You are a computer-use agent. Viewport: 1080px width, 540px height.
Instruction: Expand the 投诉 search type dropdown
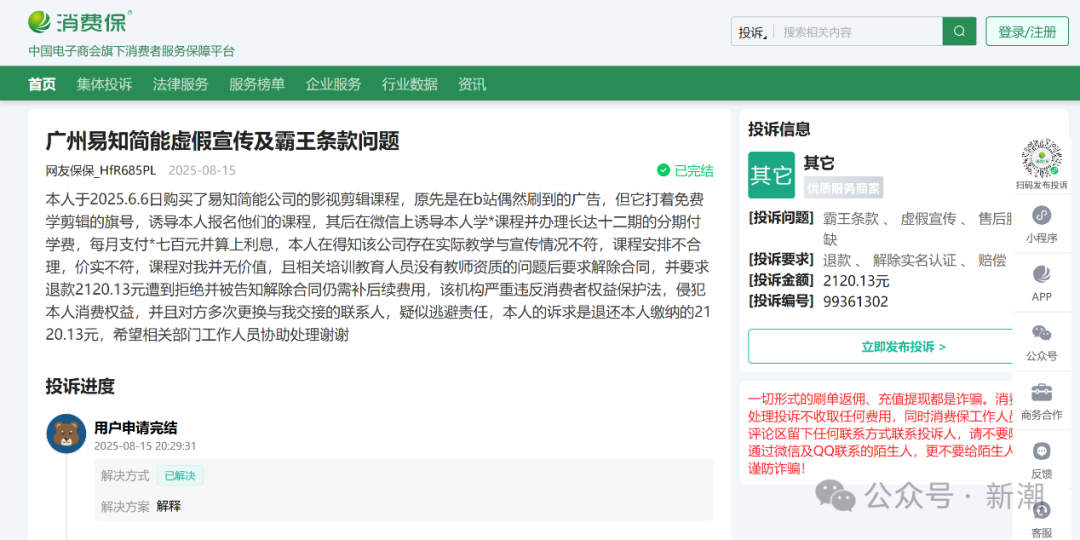pyautogui.click(x=753, y=32)
